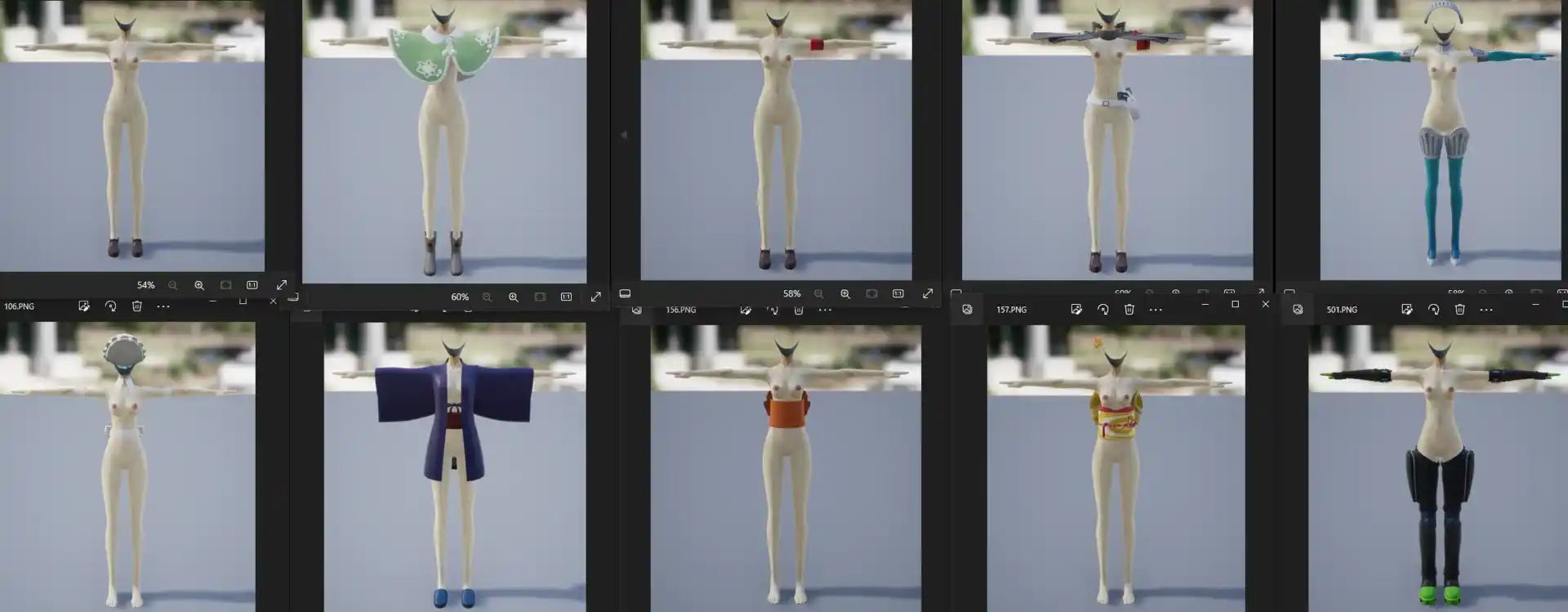Expand the see more menu for 501.PNG
The width and height of the screenshot is (1568, 612).
[x=1486, y=310]
